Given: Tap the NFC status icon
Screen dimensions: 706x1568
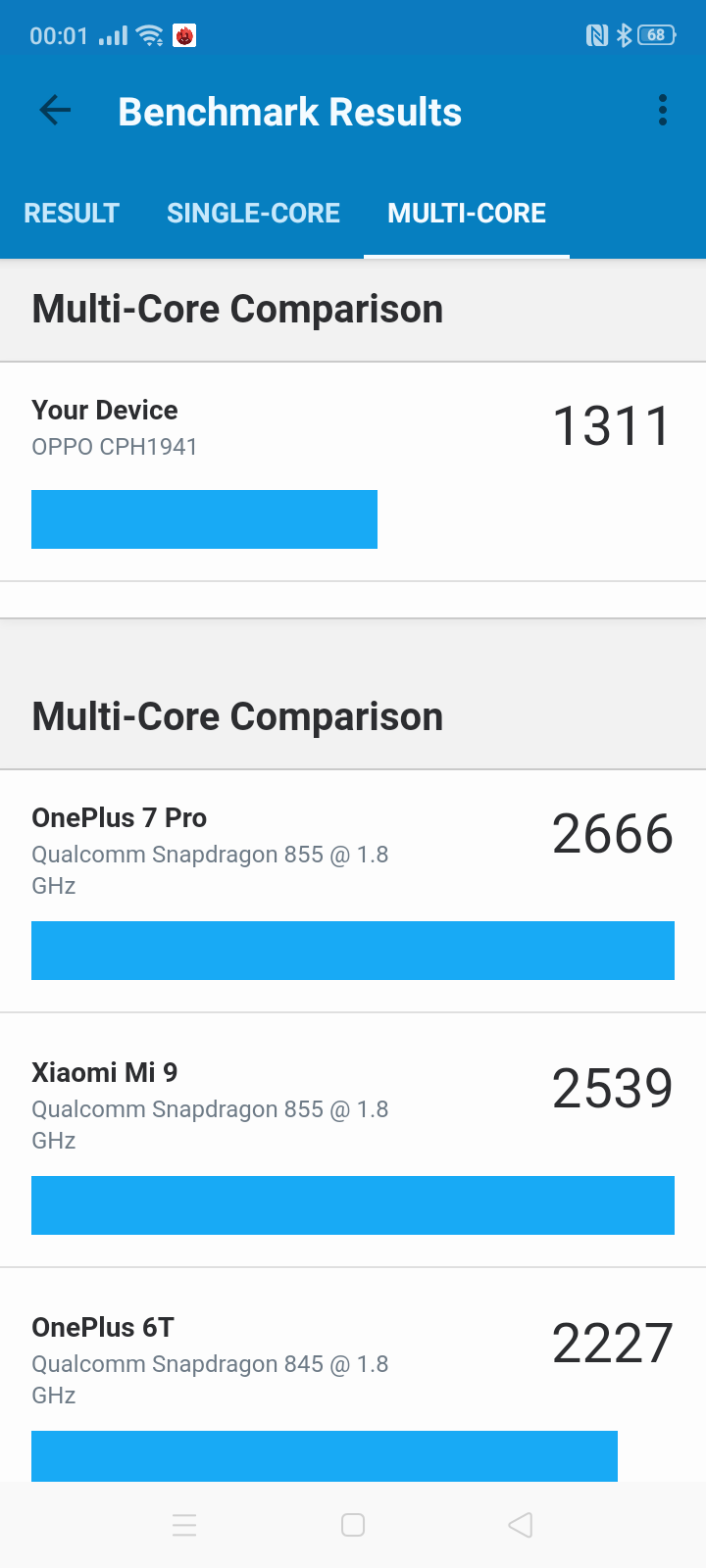Looking at the screenshot, I should pyautogui.click(x=596, y=35).
